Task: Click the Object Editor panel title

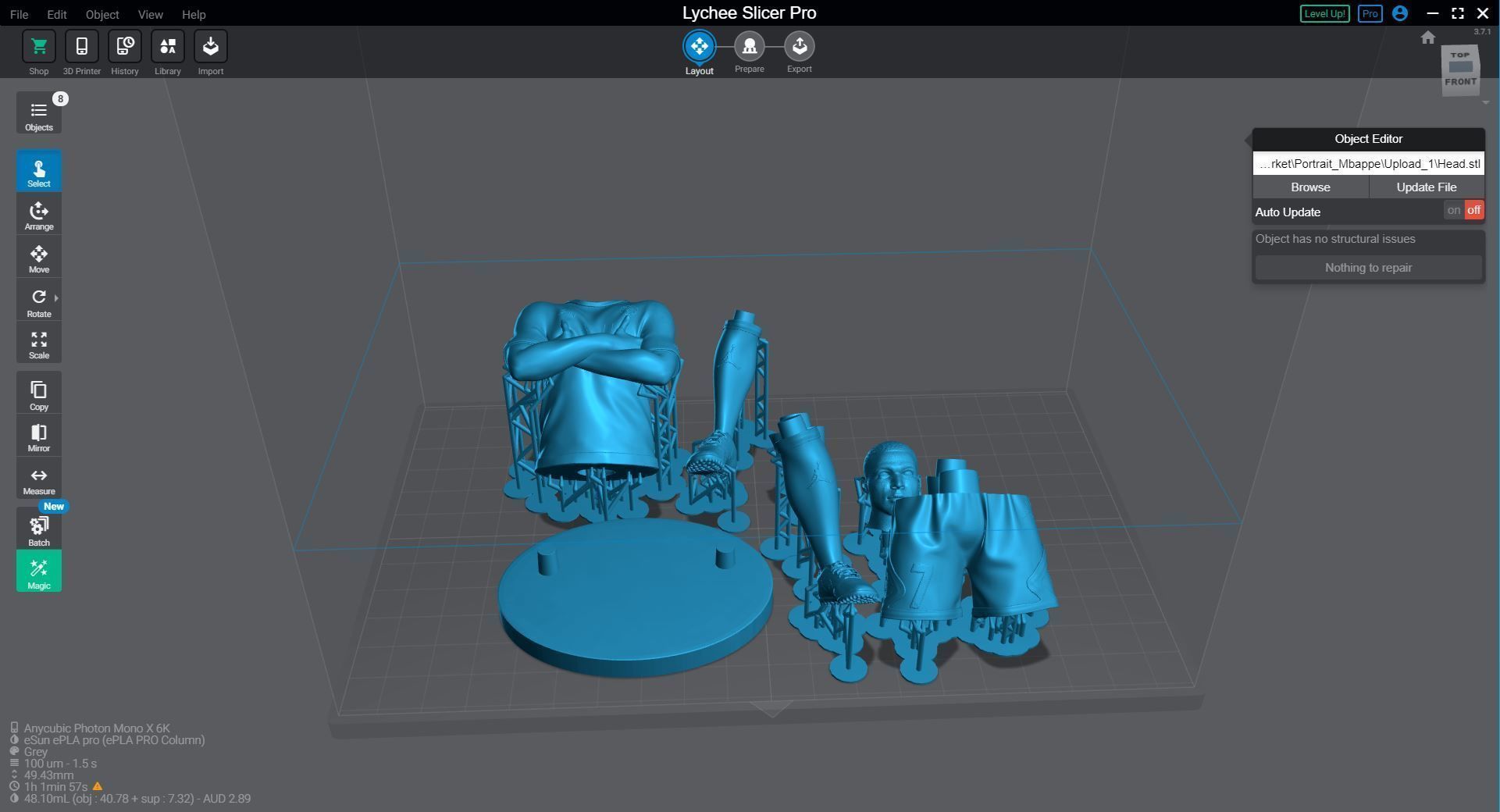Action: tap(1368, 139)
